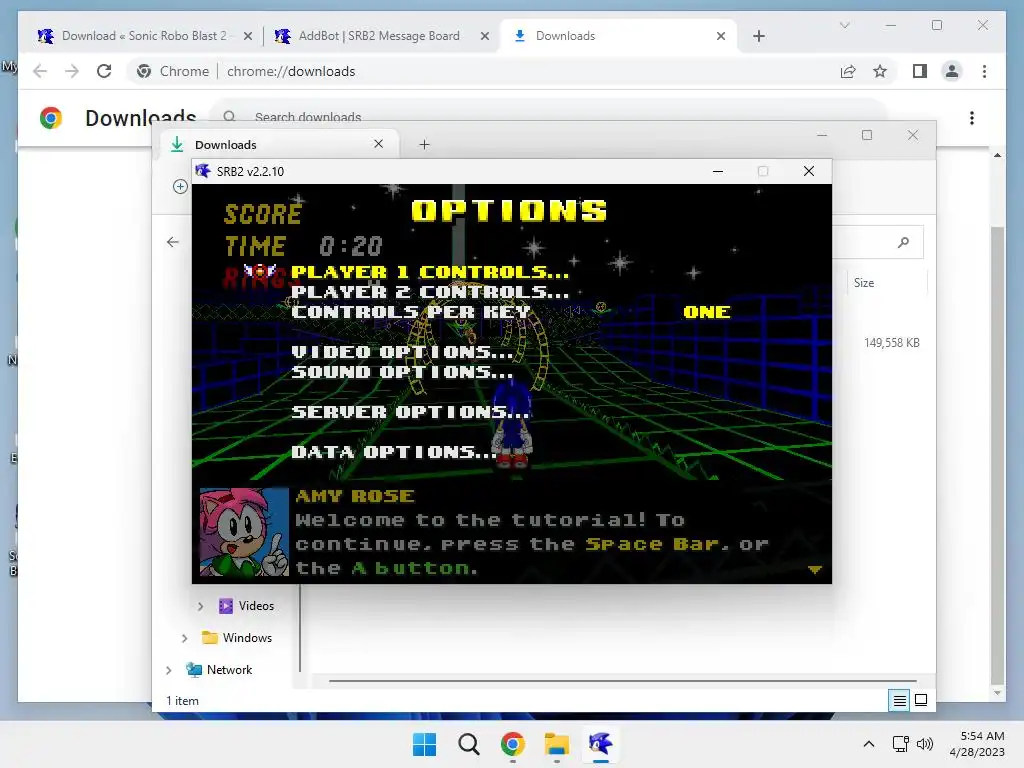
Task: Close the AddBot Message Board tab
Action: [x=485, y=36]
